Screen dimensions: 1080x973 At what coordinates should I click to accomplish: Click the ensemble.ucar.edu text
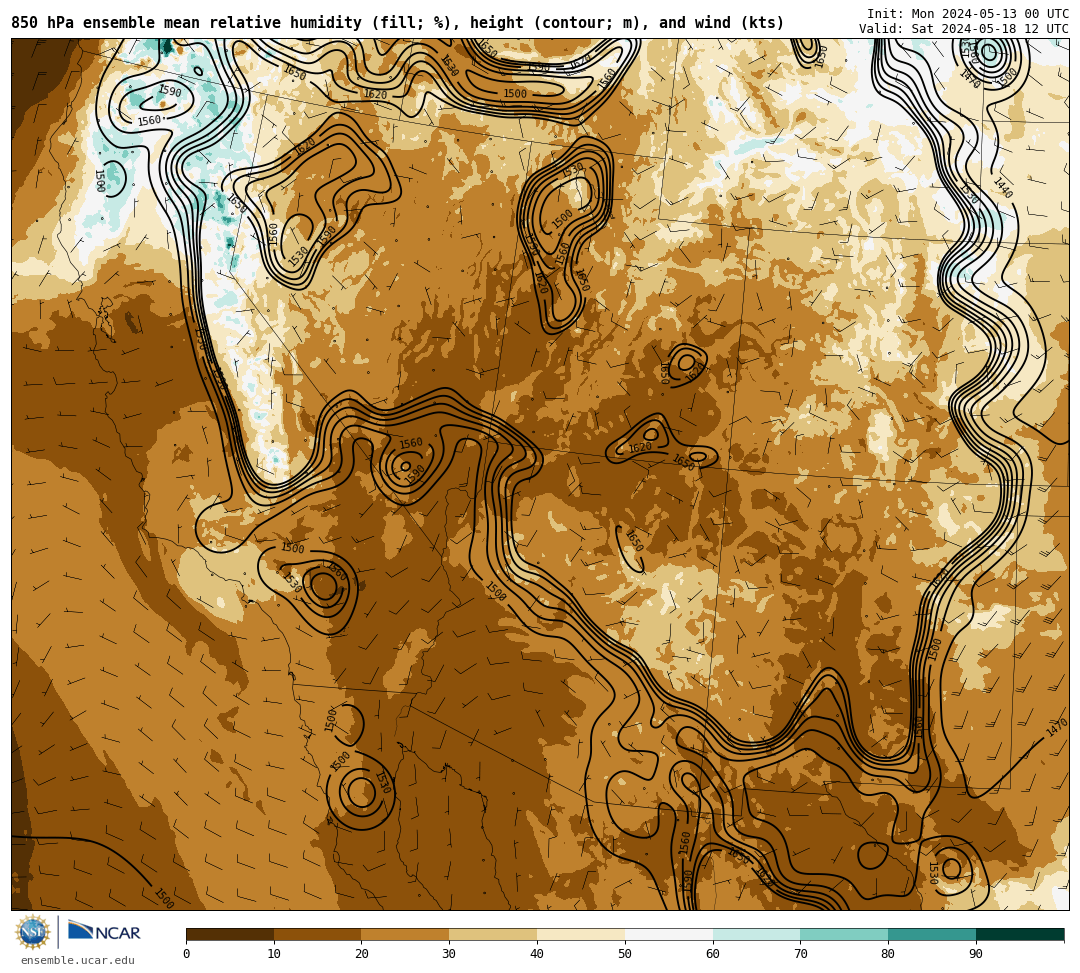coord(78,960)
